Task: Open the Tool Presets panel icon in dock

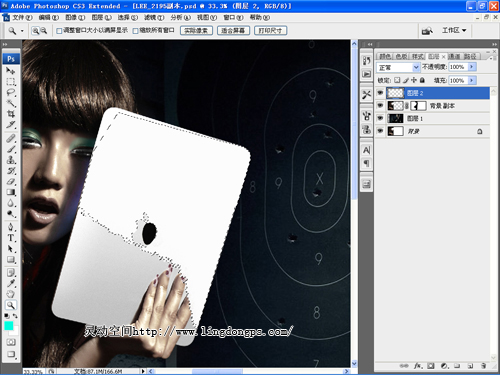Action: click(x=366, y=95)
